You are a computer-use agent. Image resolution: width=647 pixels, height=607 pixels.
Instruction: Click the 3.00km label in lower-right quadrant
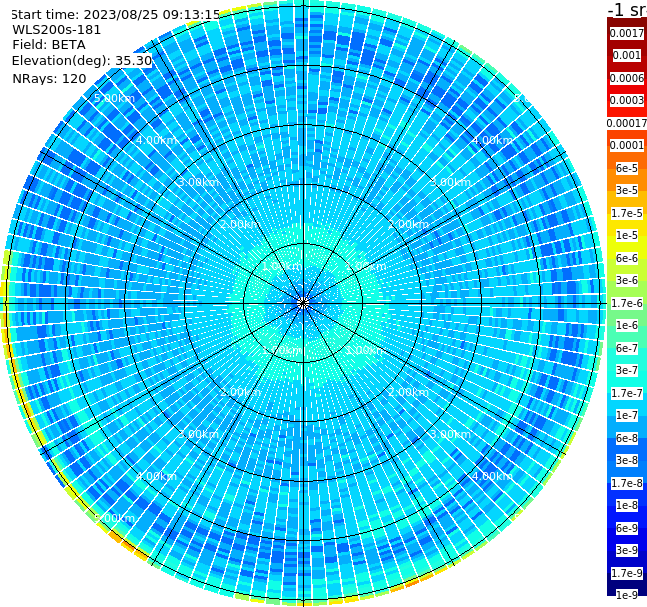(x=450, y=434)
